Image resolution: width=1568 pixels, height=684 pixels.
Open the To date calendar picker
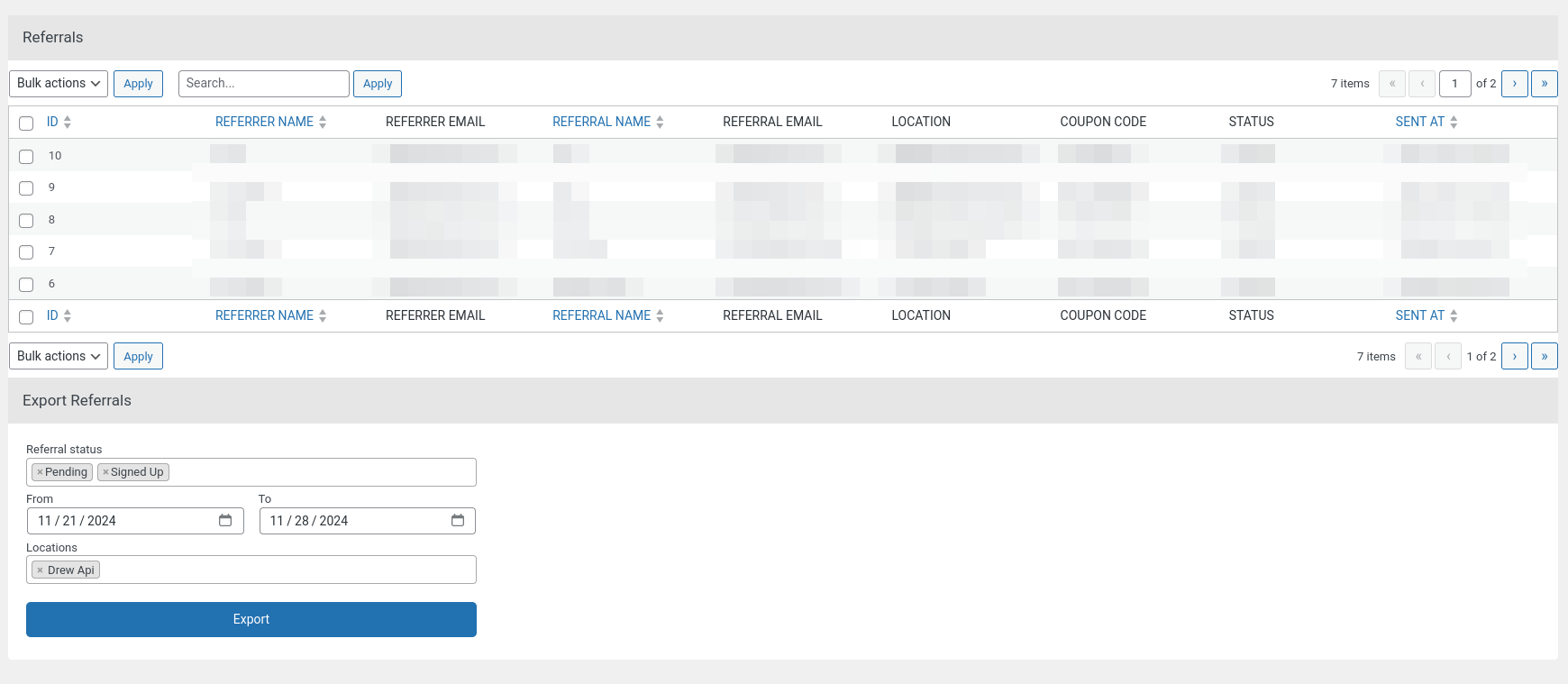(458, 521)
